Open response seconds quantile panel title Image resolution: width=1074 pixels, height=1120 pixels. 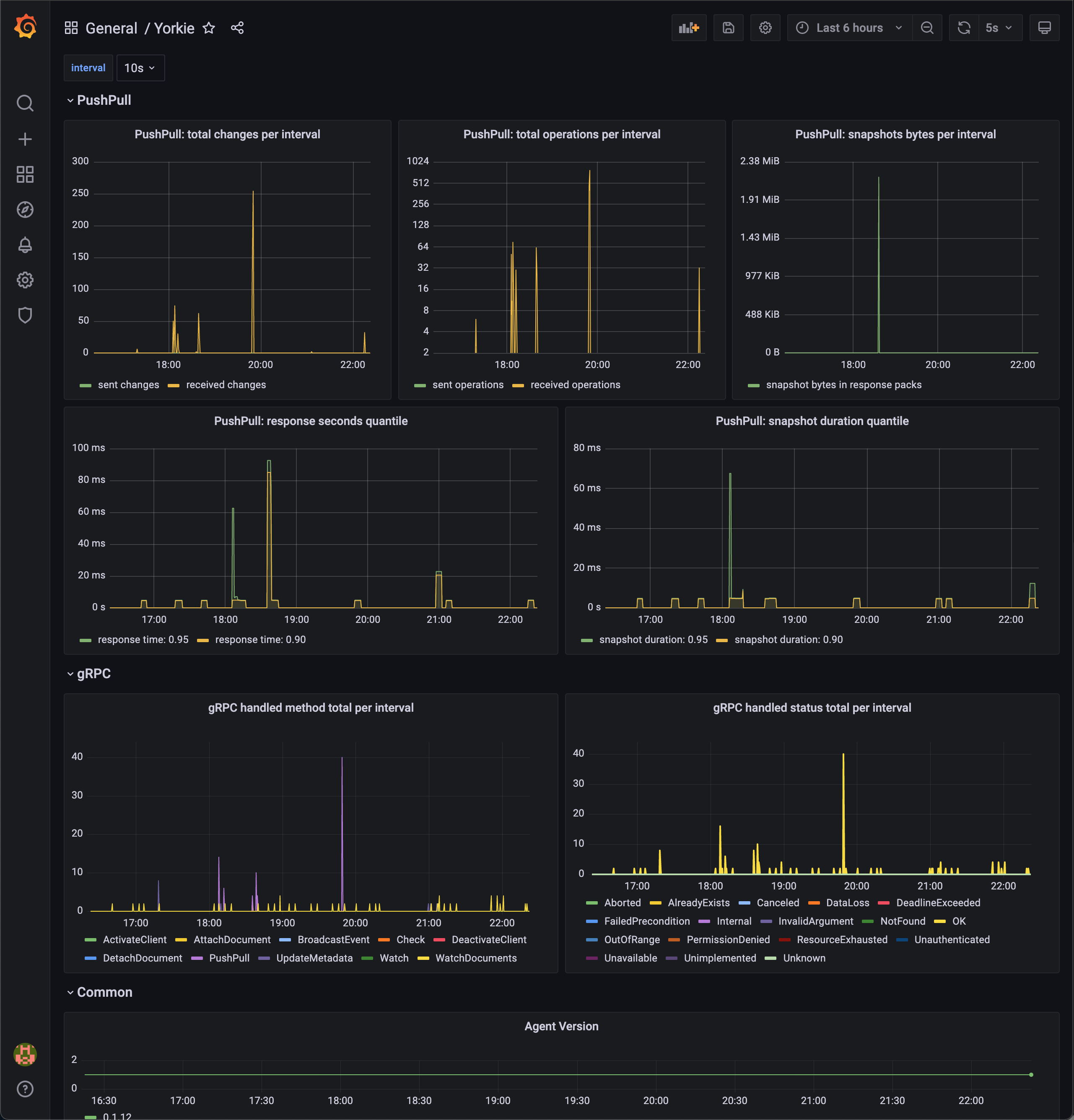pos(311,421)
